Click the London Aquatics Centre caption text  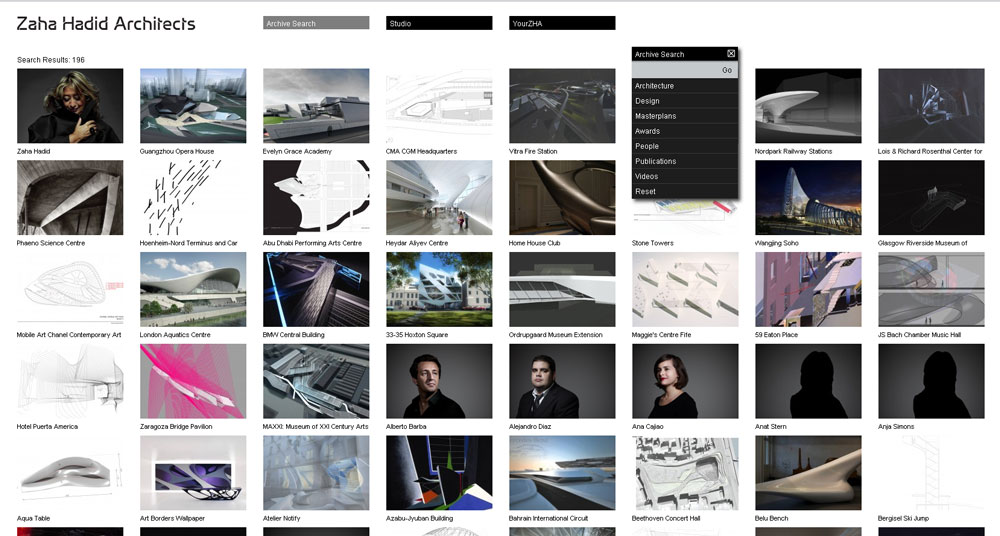coord(175,335)
